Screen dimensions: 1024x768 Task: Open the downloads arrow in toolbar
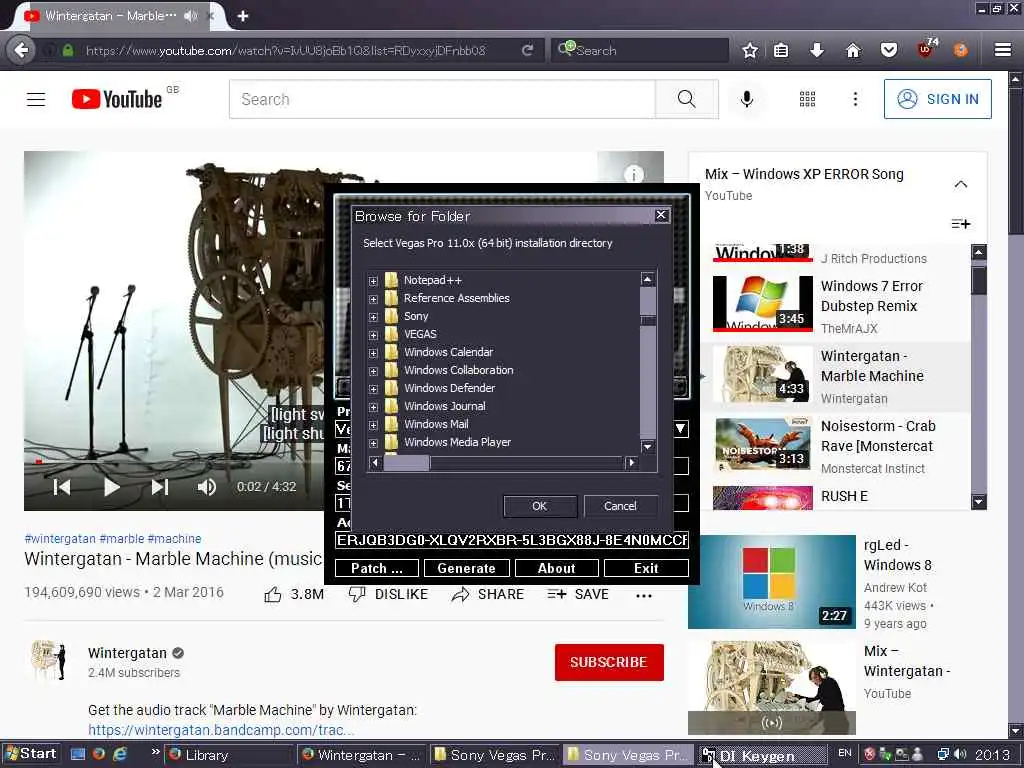(817, 50)
